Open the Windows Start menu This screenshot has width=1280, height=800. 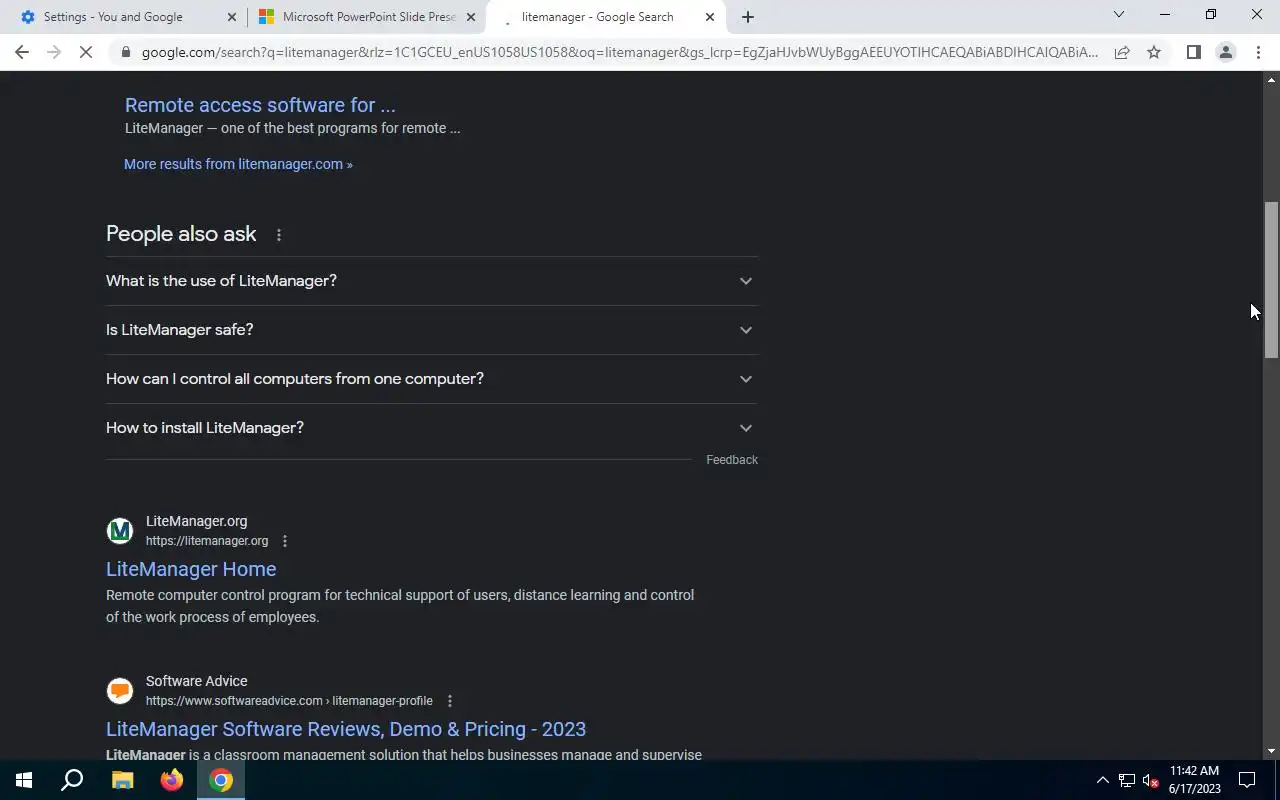pyautogui.click(x=24, y=780)
